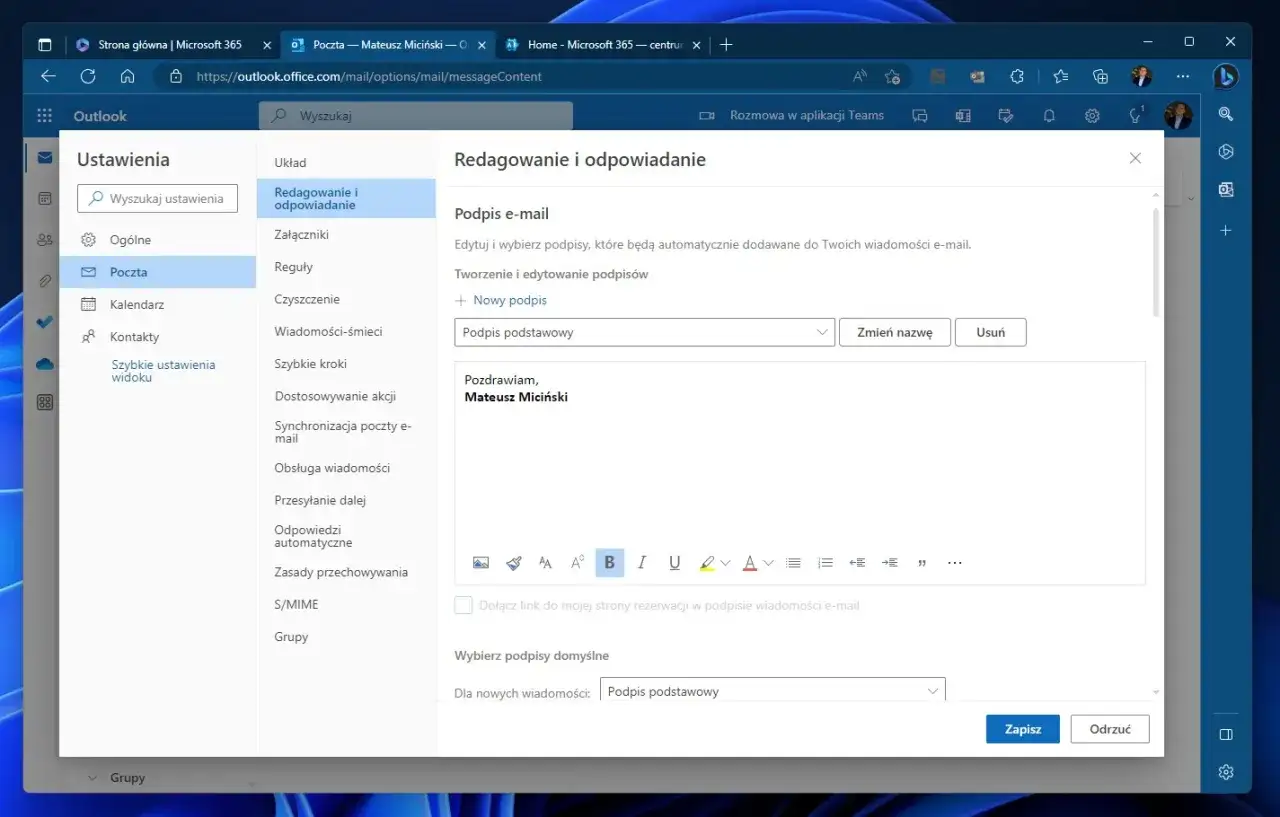The image size is (1280, 817).
Task: Toggle underline formatting in signature editor
Action: pyautogui.click(x=674, y=563)
